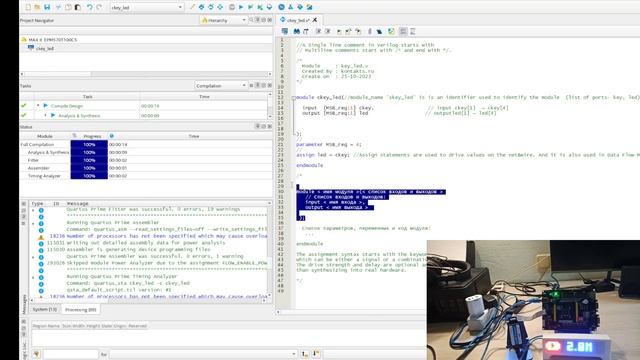Open the ckey_led project revision dropdown
Image resolution: width=640 pixels, height=360 pixels.
coord(147,7)
